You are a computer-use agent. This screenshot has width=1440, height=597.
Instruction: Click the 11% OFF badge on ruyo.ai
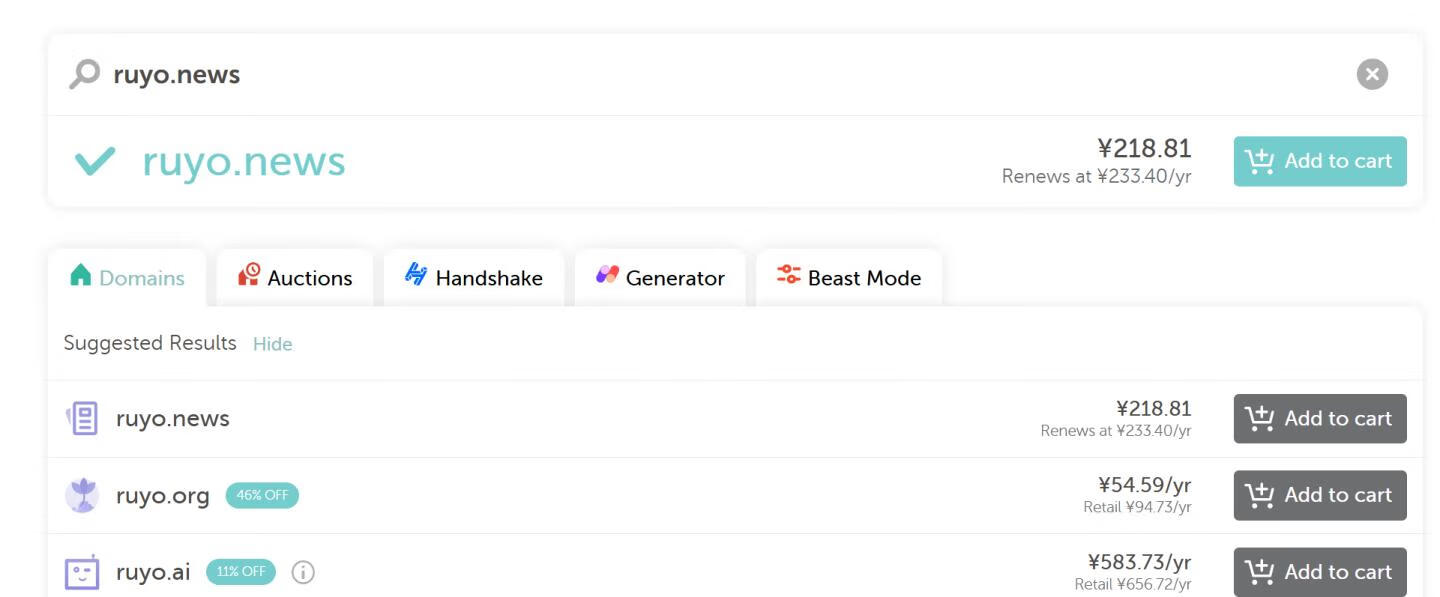[241, 572]
